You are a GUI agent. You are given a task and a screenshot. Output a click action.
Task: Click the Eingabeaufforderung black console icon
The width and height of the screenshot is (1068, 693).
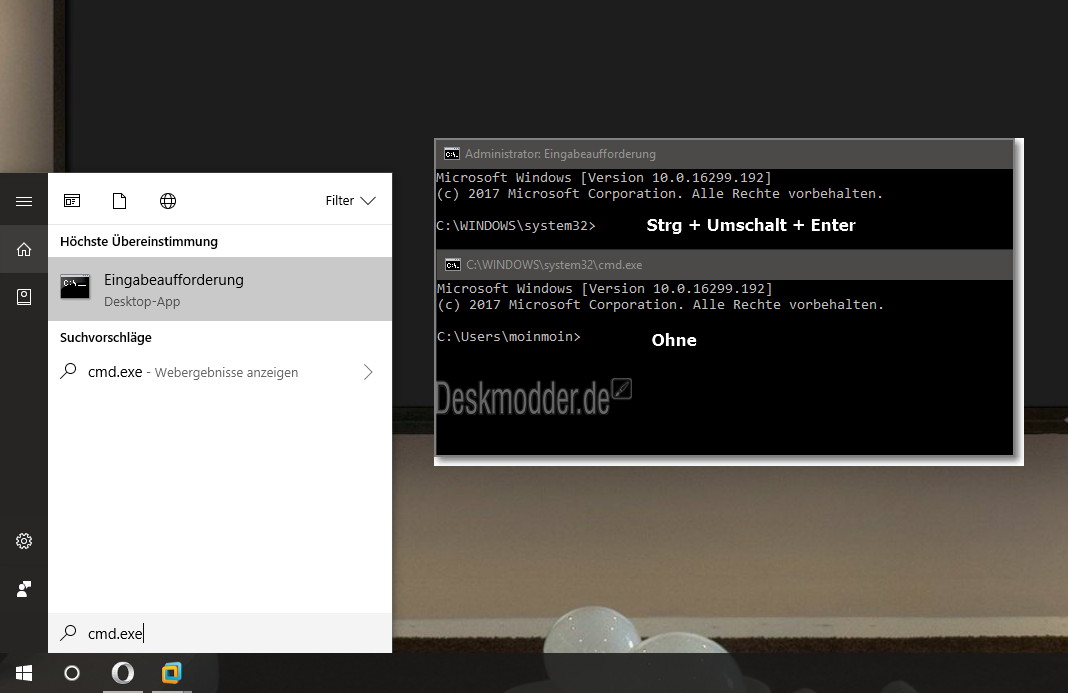coord(75,287)
